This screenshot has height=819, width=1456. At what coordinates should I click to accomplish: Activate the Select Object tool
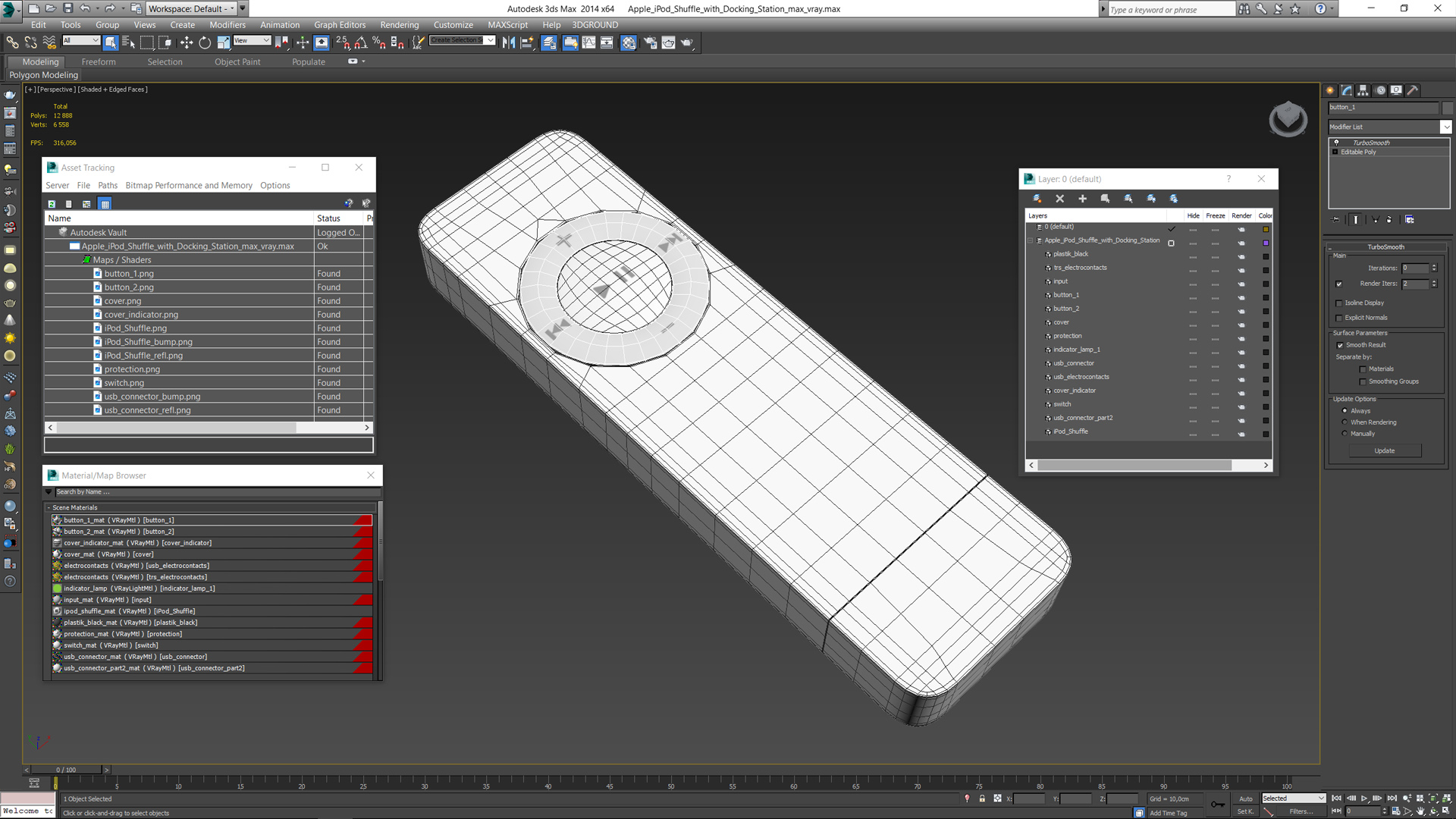111,42
